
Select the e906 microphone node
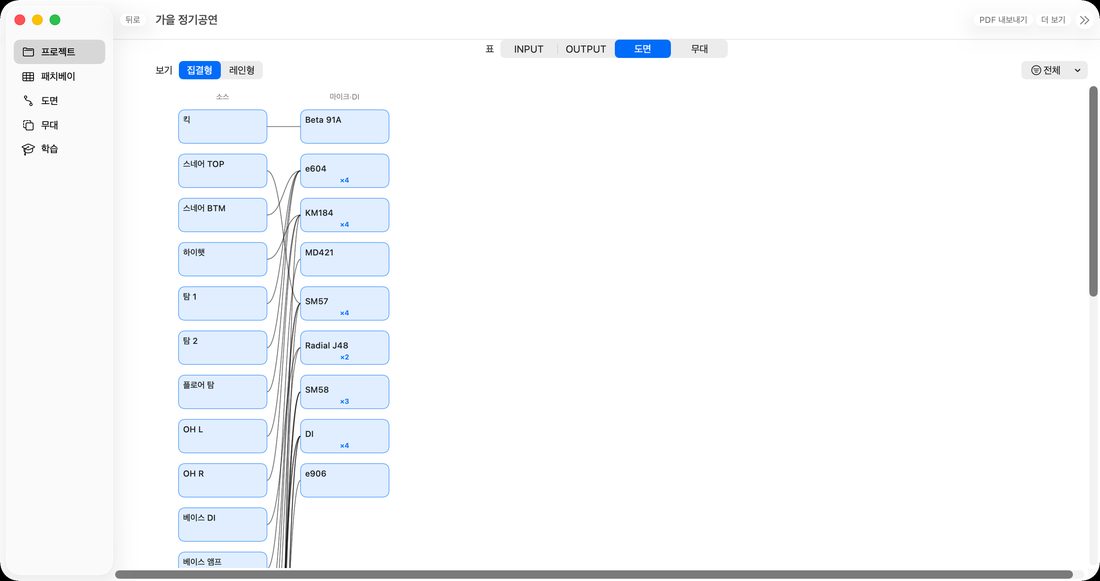pyautogui.click(x=344, y=480)
